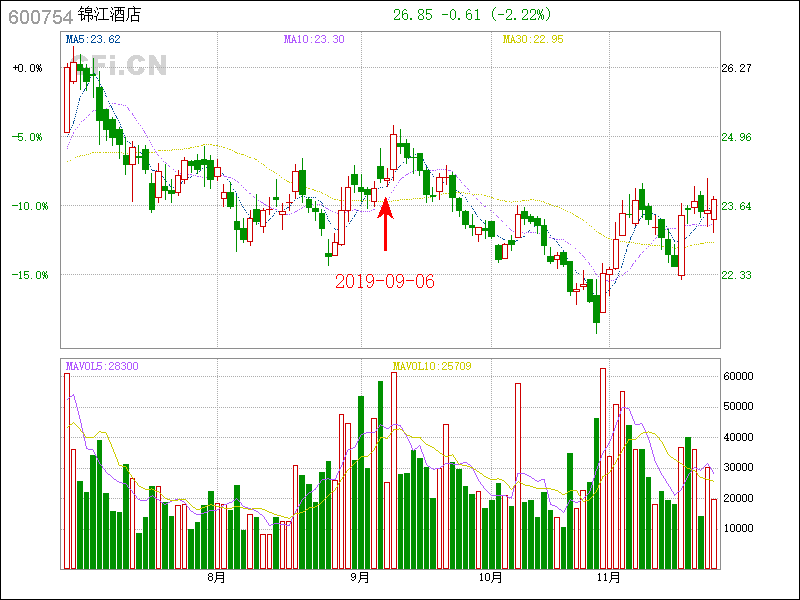
Task: Select the MA5:23.62 indicator label
Action: pos(92,40)
